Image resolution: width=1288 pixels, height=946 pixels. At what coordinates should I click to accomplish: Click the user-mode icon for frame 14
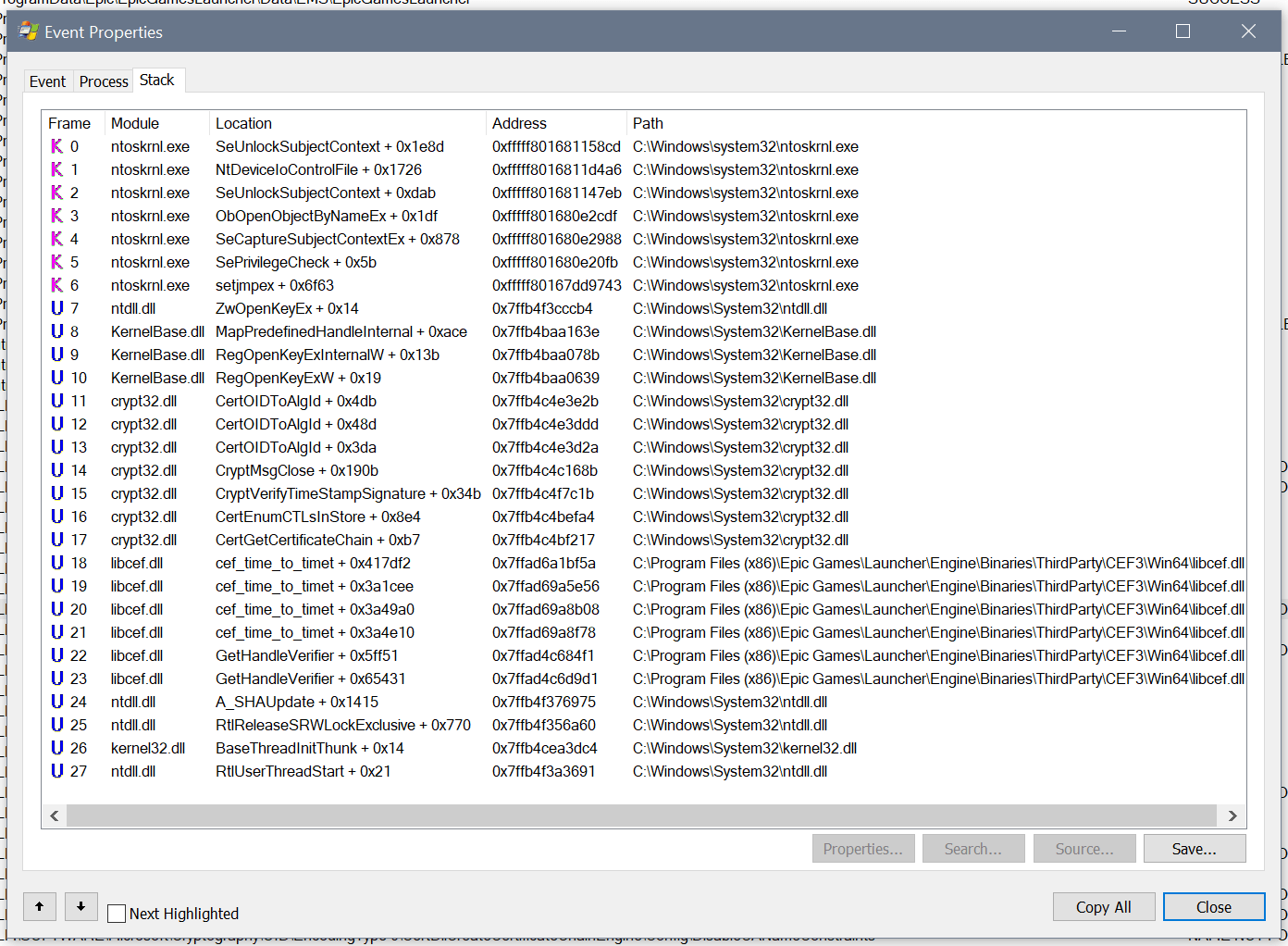click(57, 470)
